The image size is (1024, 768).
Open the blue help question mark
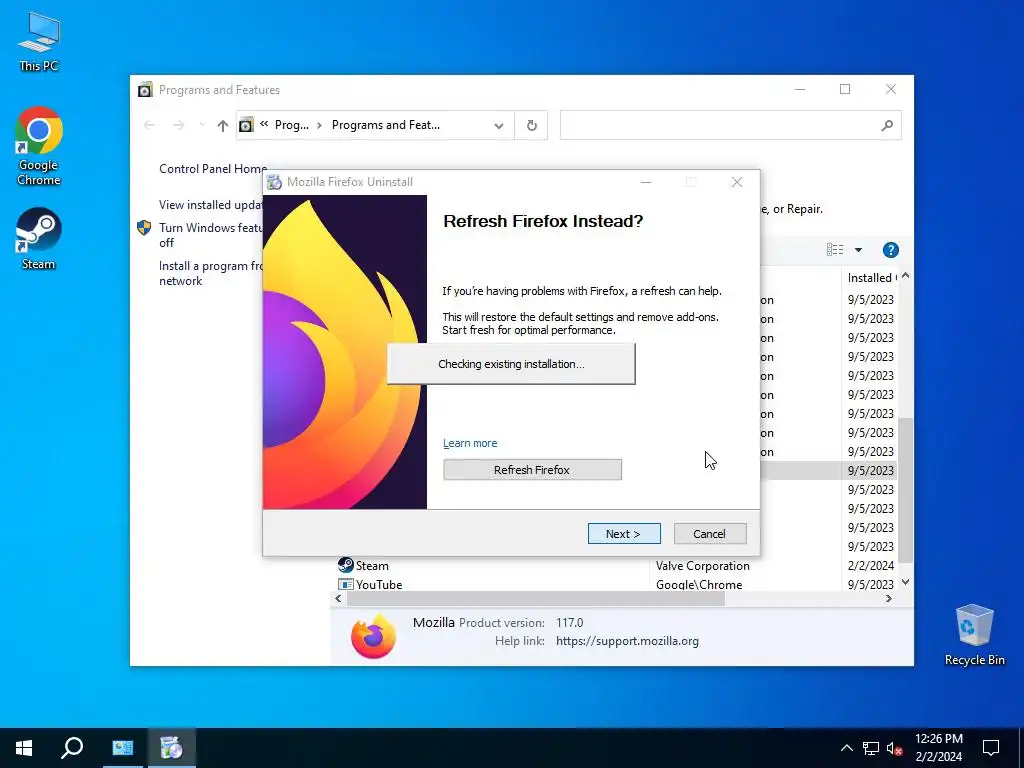pyautogui.click(x=890, y=249)
